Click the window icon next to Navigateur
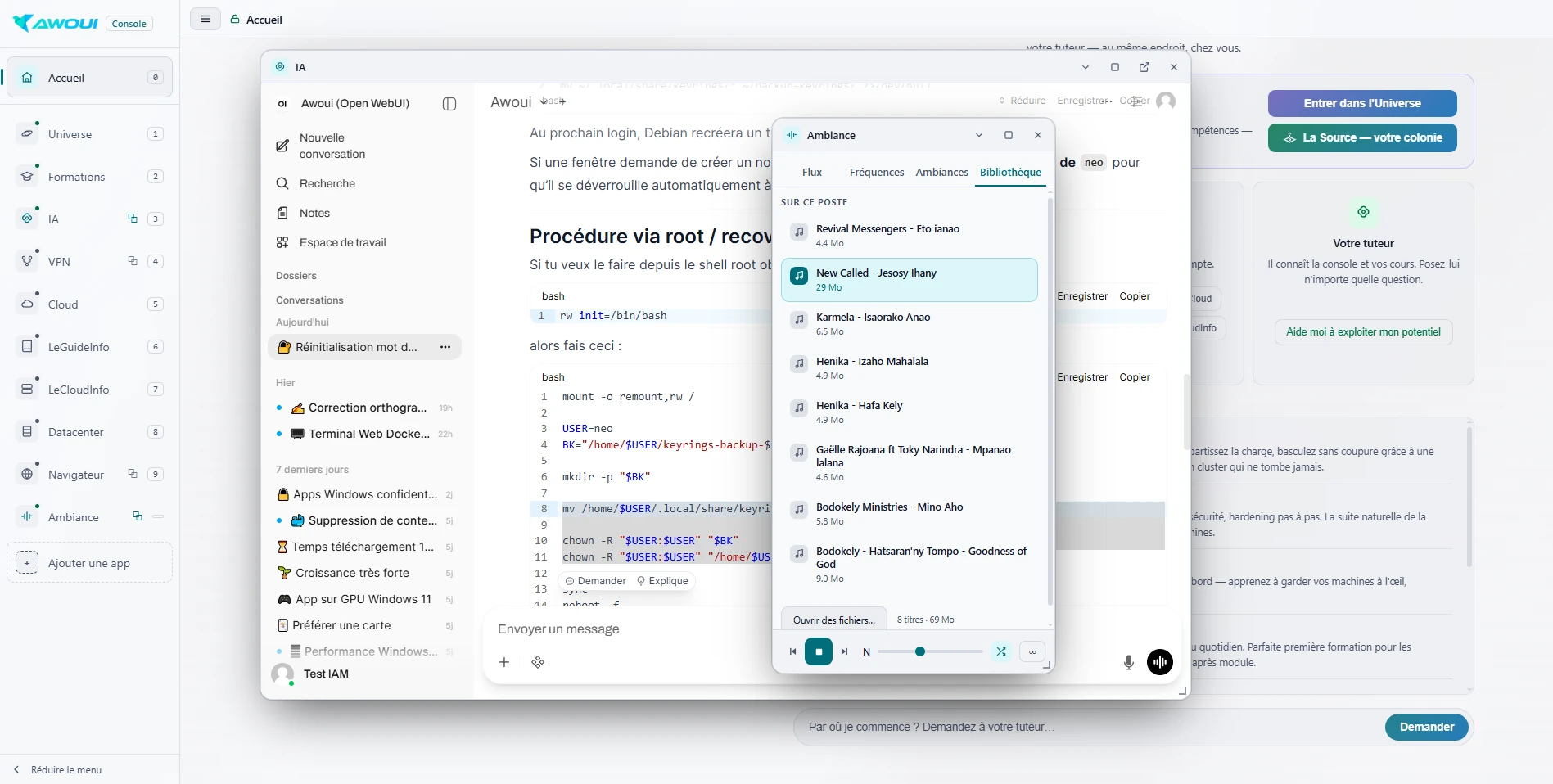This screenshot has height=784, width=1553. 133,474
